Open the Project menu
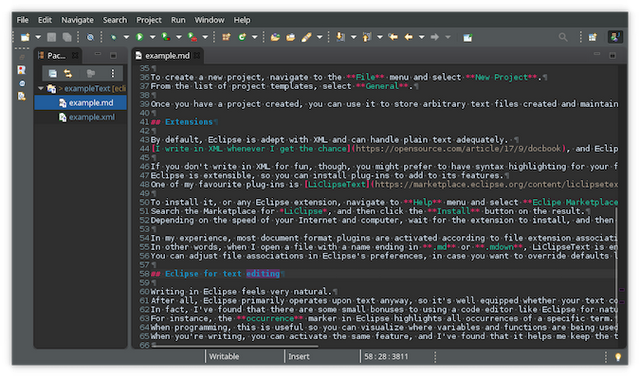The image size is (640, 377). tap(149, 20)
